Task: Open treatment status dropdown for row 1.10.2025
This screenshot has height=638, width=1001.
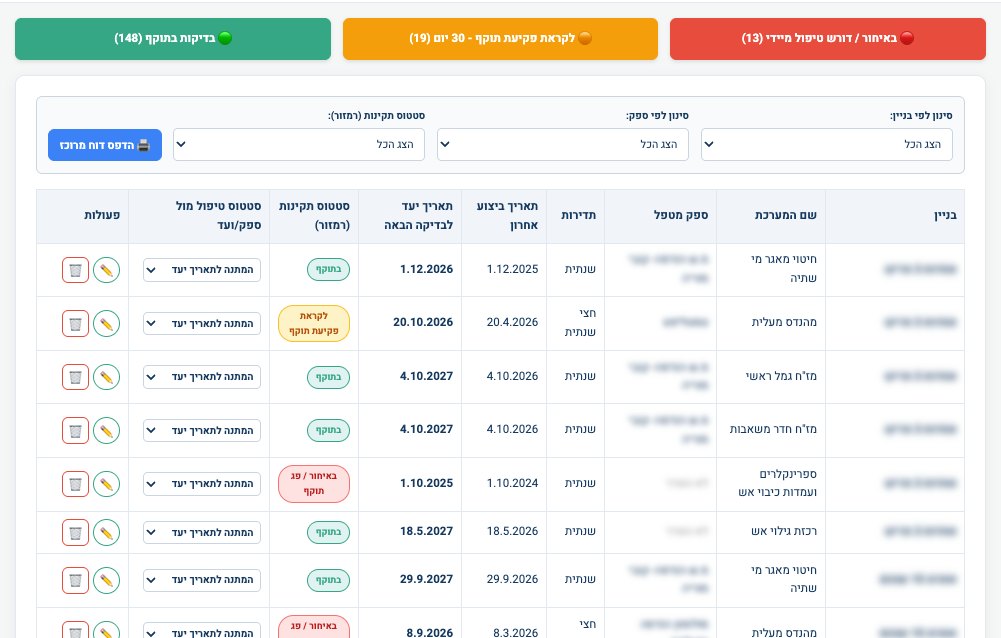Action: (202, 484)
